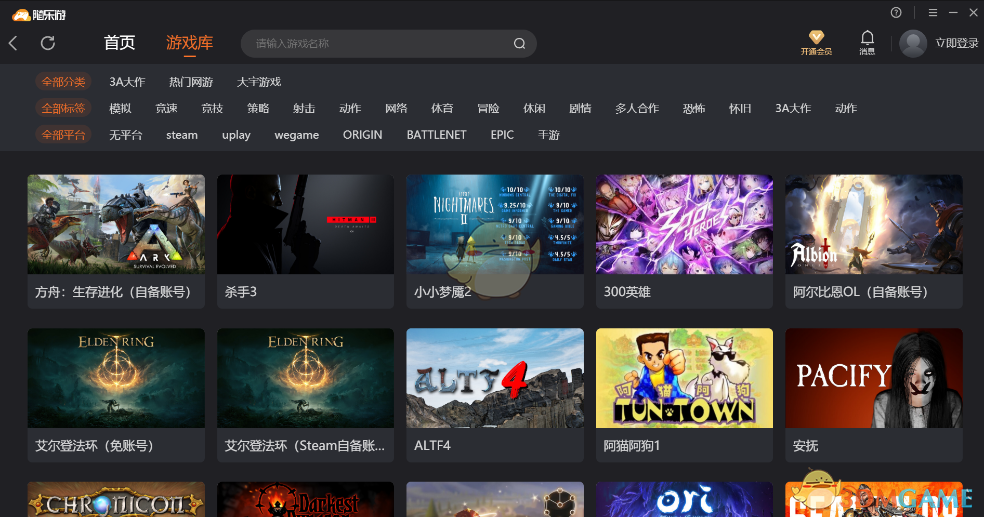Filter by 竞技 tag

click(212, 109)
